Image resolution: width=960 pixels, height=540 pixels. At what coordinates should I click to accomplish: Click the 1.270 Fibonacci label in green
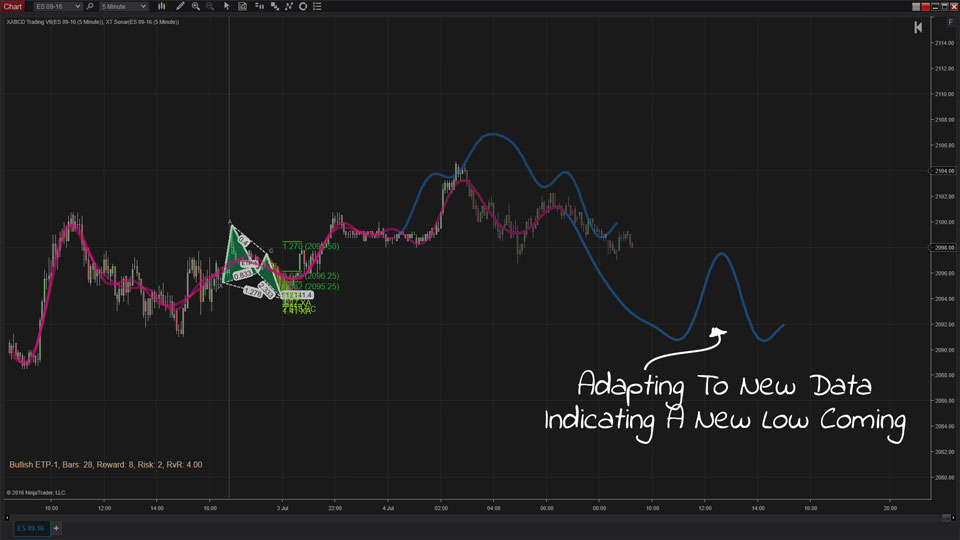click(x=311, y=246)
